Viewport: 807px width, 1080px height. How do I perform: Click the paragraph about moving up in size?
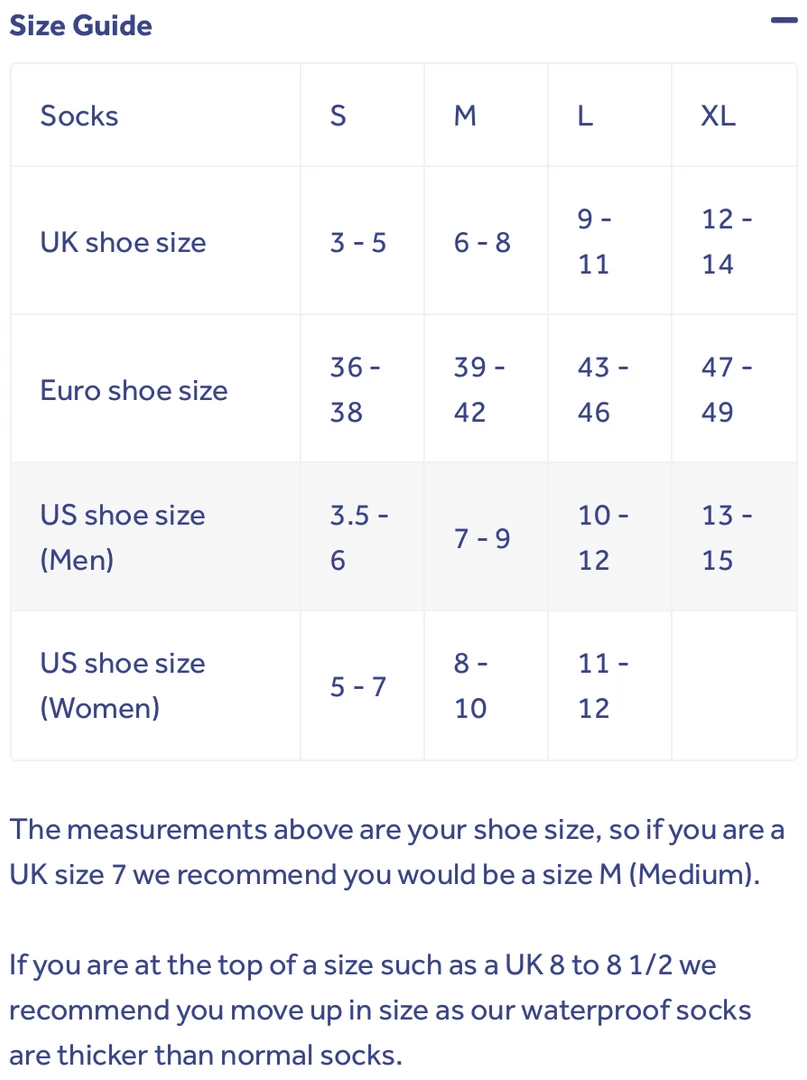click(x=380, y=1010)
